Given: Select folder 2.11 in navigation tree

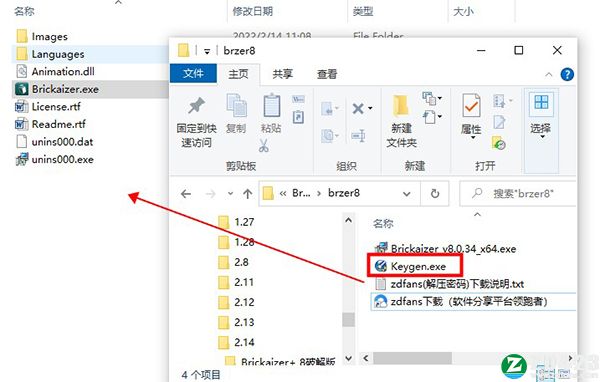Looking at the screenshot, I should click(236, 282).
